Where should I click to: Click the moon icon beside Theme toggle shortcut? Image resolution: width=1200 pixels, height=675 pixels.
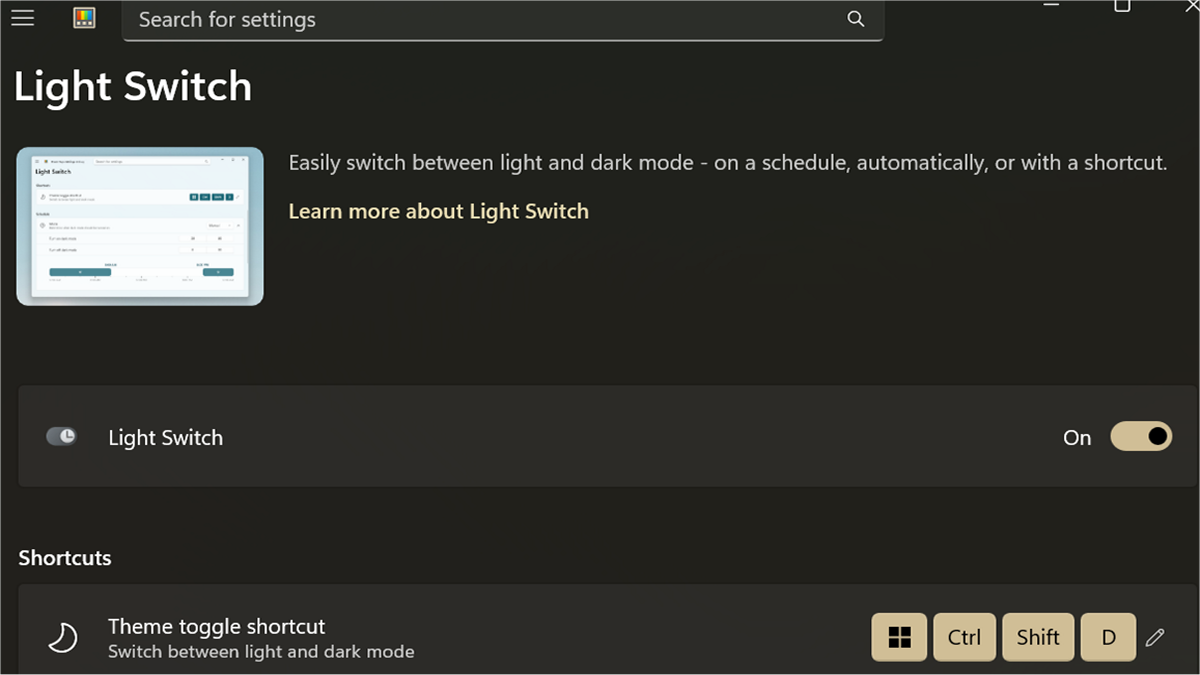pyautogui.click(x=63, y=638)
